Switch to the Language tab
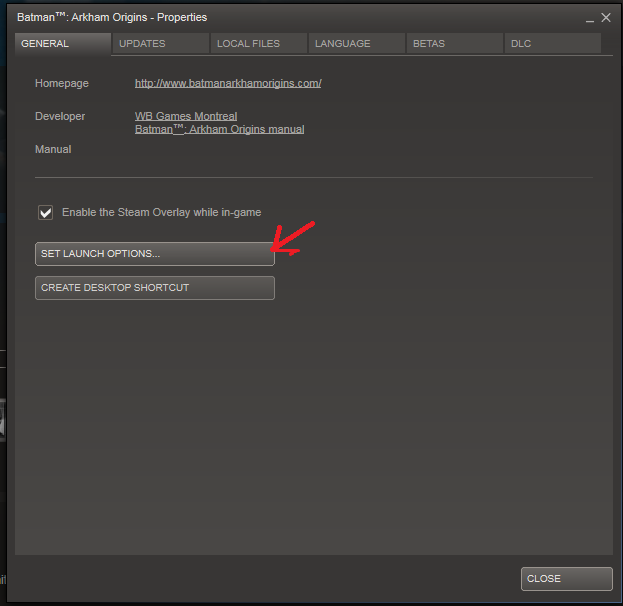623x606 pixels. 357,43
